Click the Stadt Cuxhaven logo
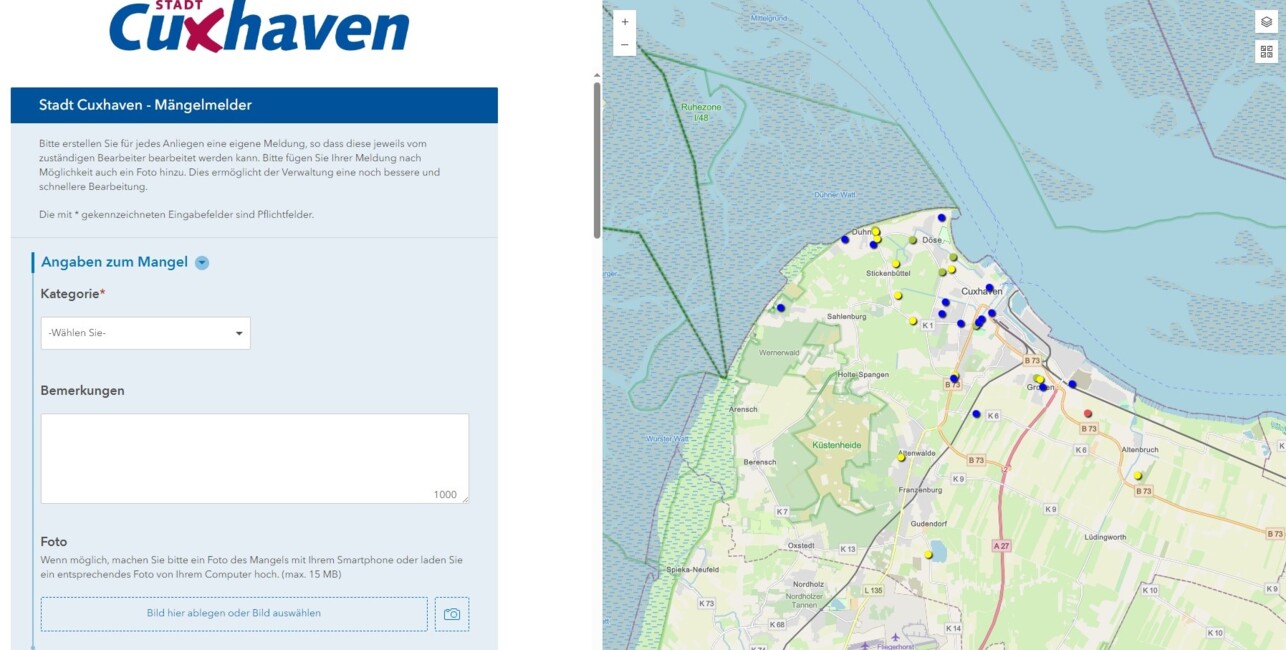Viewport: 1286px width, 650px height. click(x=259, y=27)
